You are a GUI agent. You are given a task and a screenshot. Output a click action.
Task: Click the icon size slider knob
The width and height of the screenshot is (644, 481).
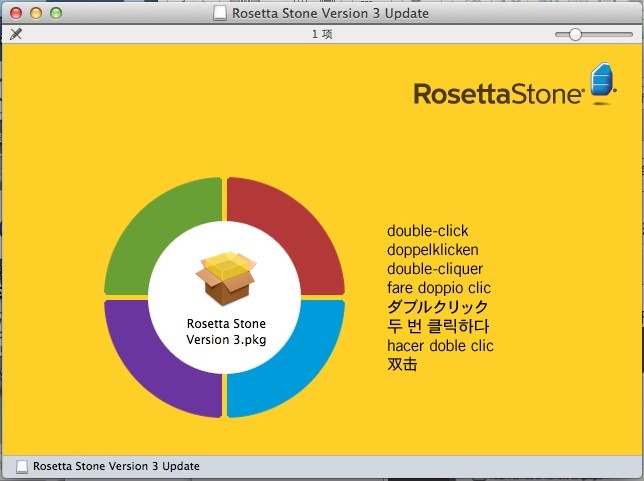(x=575, y=35)
